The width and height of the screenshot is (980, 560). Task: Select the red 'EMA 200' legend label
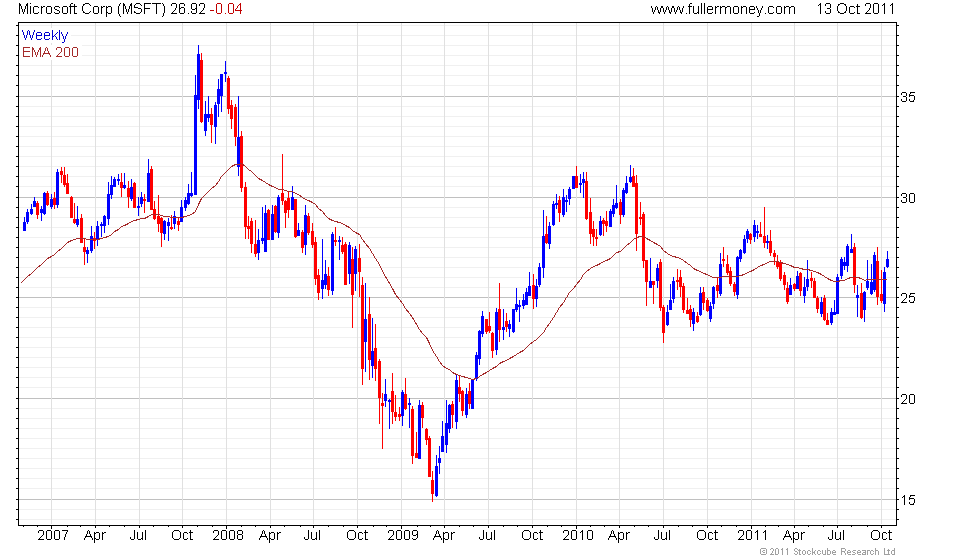(x=50, y=52)
